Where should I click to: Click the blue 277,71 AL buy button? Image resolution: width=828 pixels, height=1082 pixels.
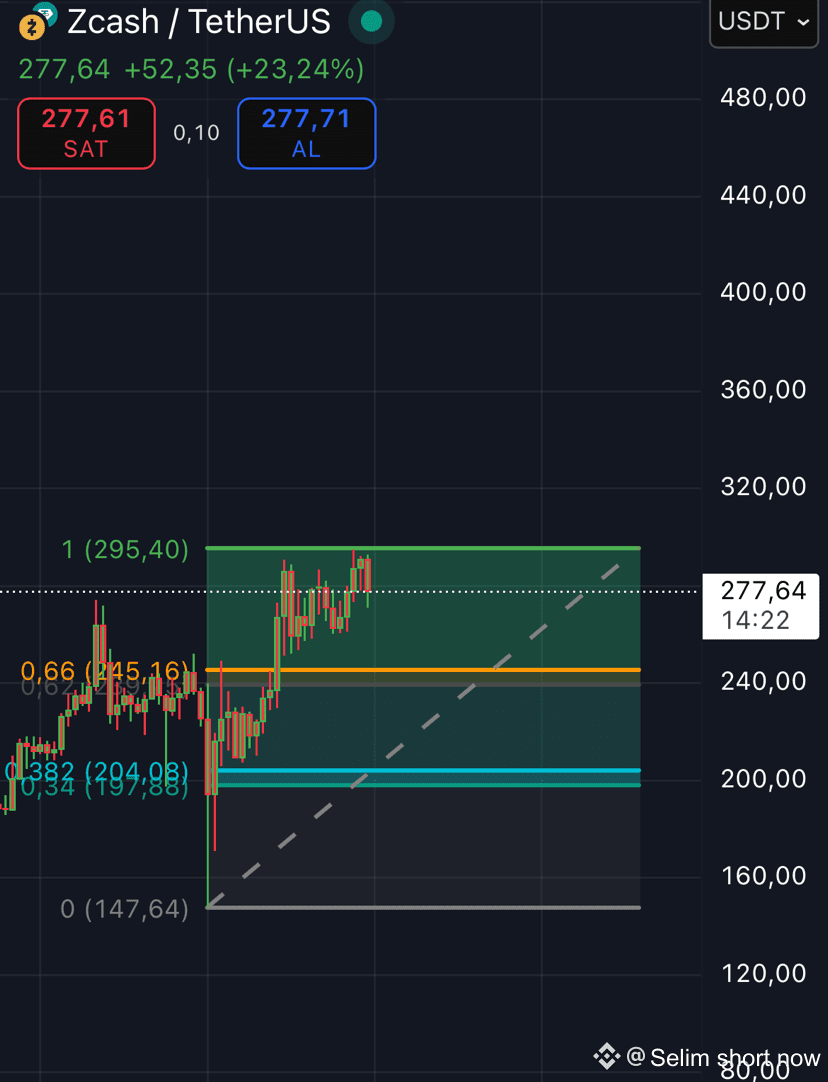pos(306,133)
